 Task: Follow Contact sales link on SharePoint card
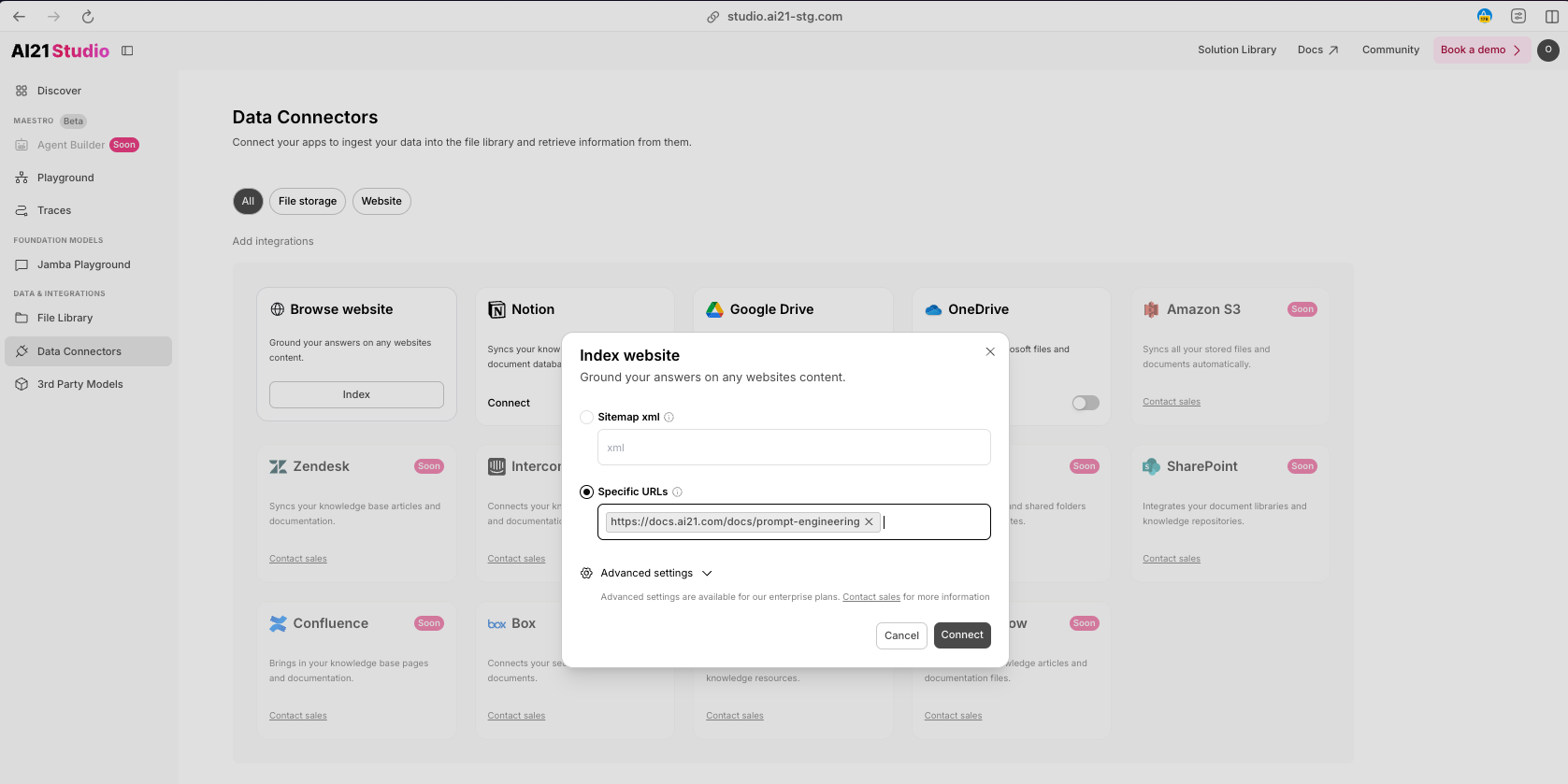1172,559
